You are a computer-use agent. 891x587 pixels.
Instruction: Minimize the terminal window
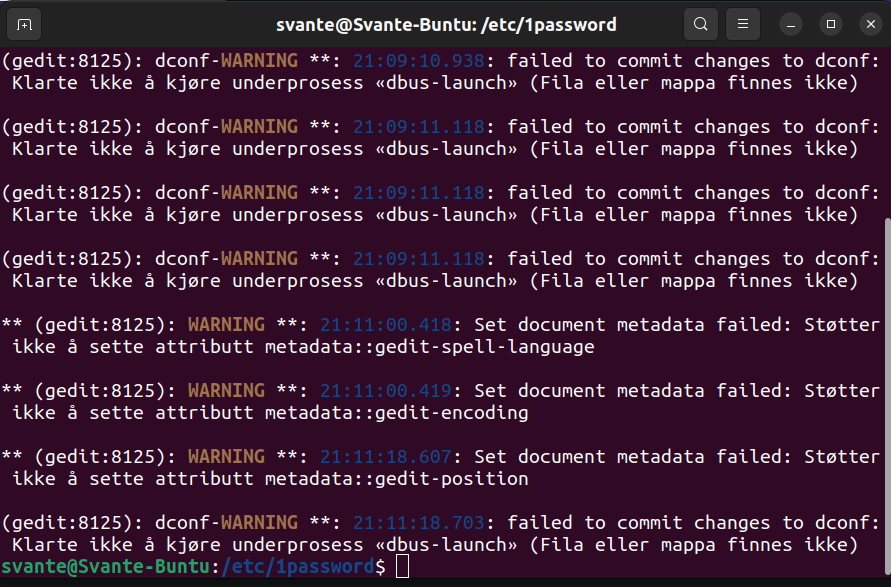click(x=792, y=24)
